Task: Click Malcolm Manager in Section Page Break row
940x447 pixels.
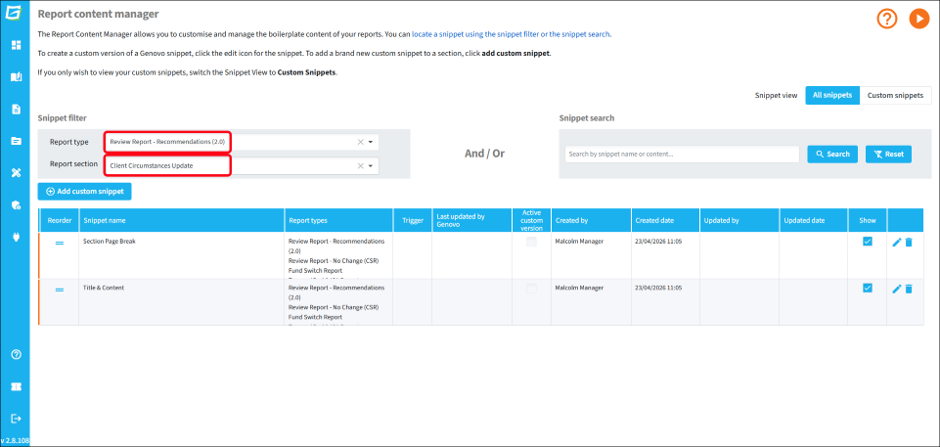Action: point(579,241)
